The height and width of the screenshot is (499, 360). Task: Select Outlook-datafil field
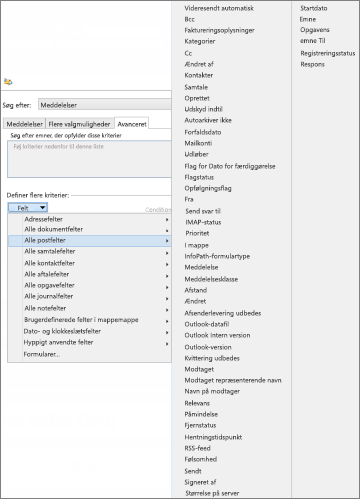click(207, 324)
